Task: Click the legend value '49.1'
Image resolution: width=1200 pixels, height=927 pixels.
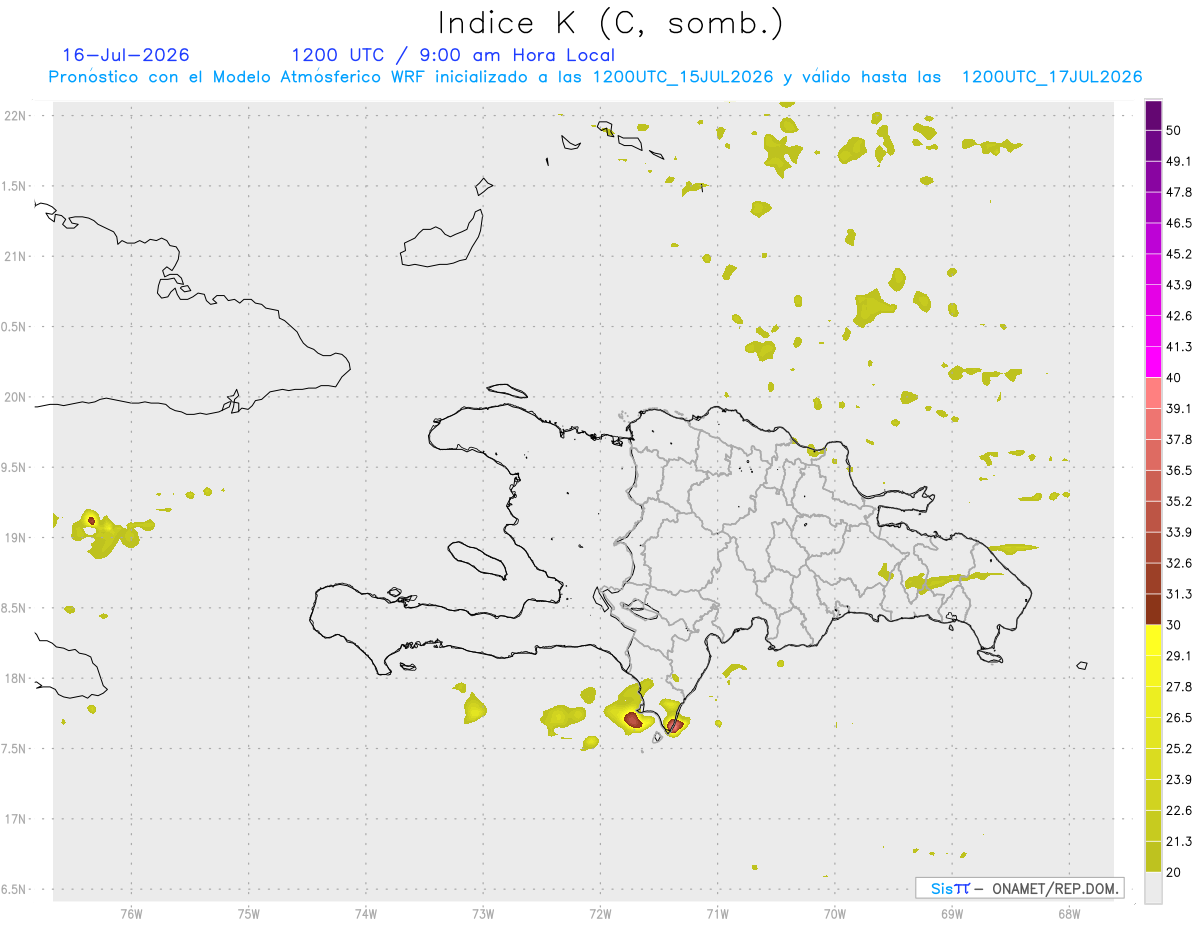Action: pos(1179,162)
